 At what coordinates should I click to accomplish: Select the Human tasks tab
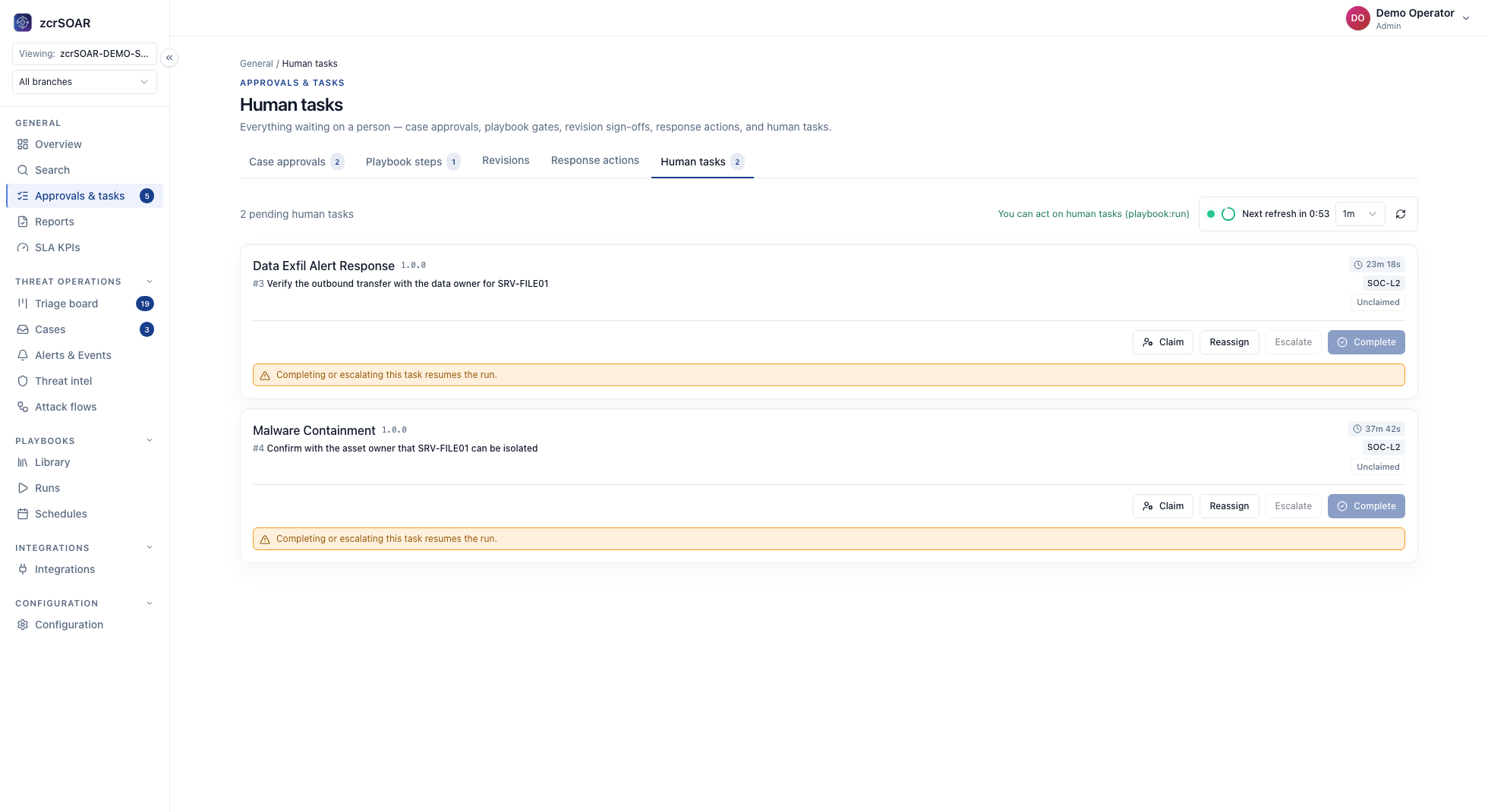pyautogui.click(x=702, y=162)
